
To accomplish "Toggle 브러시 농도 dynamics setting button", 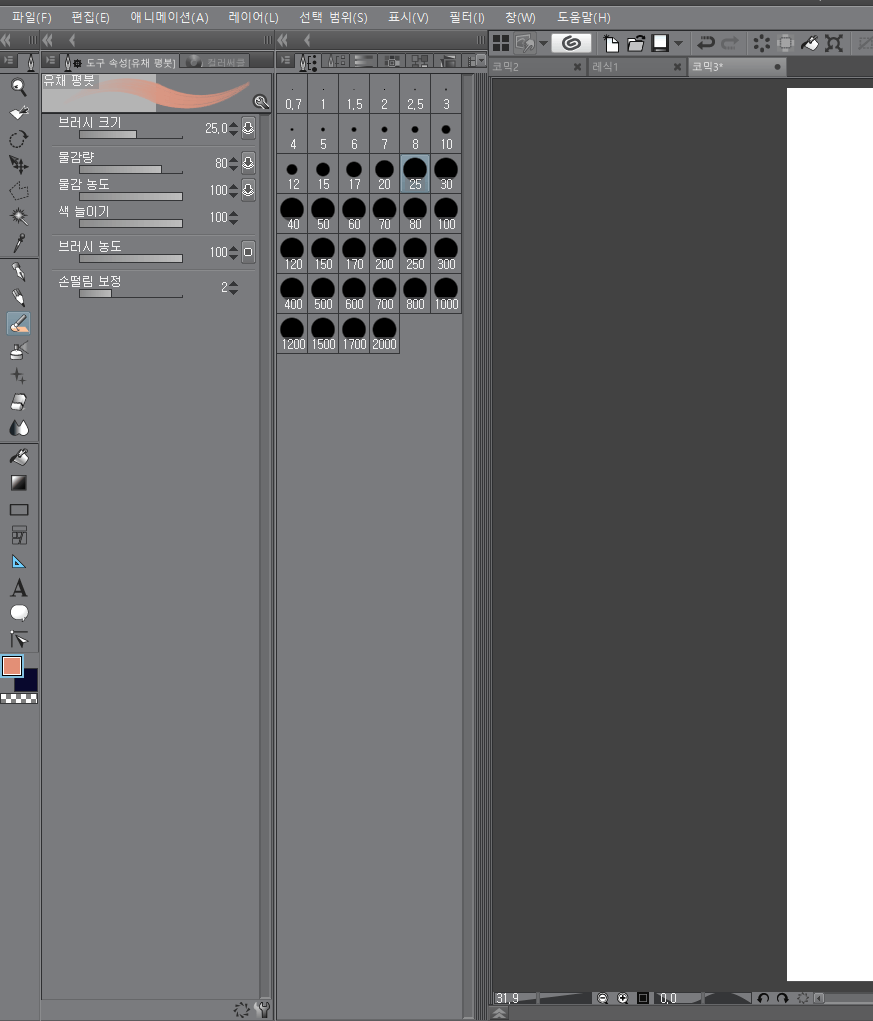I will click(248, 252).
